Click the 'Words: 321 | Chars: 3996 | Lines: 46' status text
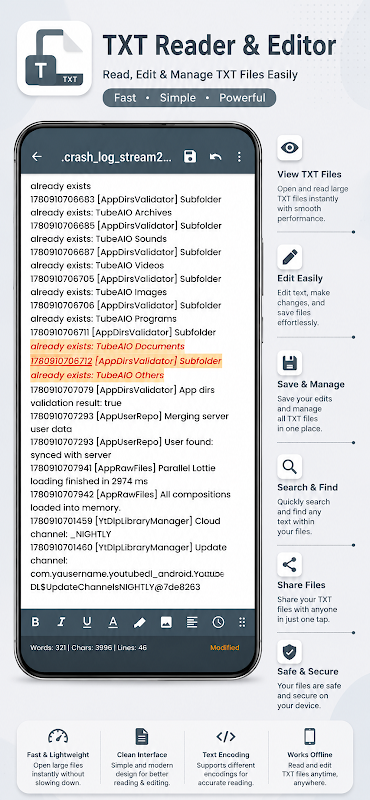The image size is (370, 800). pos(88,647)
